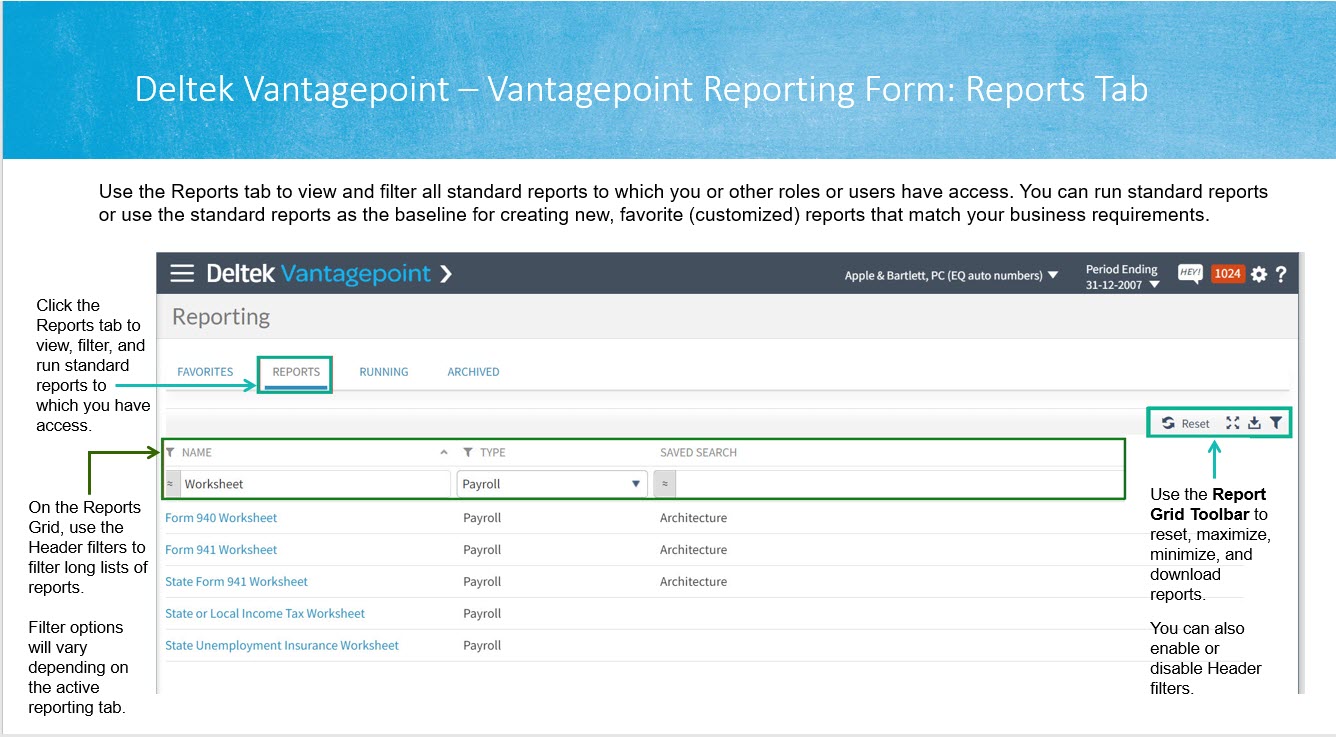Click the filter icon beside NAME column
This screenshot has height=737, width=1336.
(x=171, y=453)
